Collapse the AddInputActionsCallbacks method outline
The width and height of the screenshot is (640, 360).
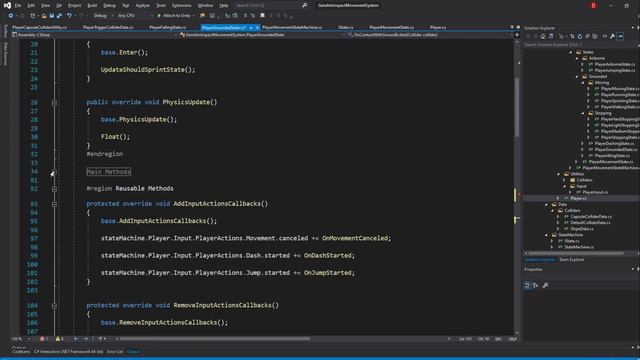[54, 204]
